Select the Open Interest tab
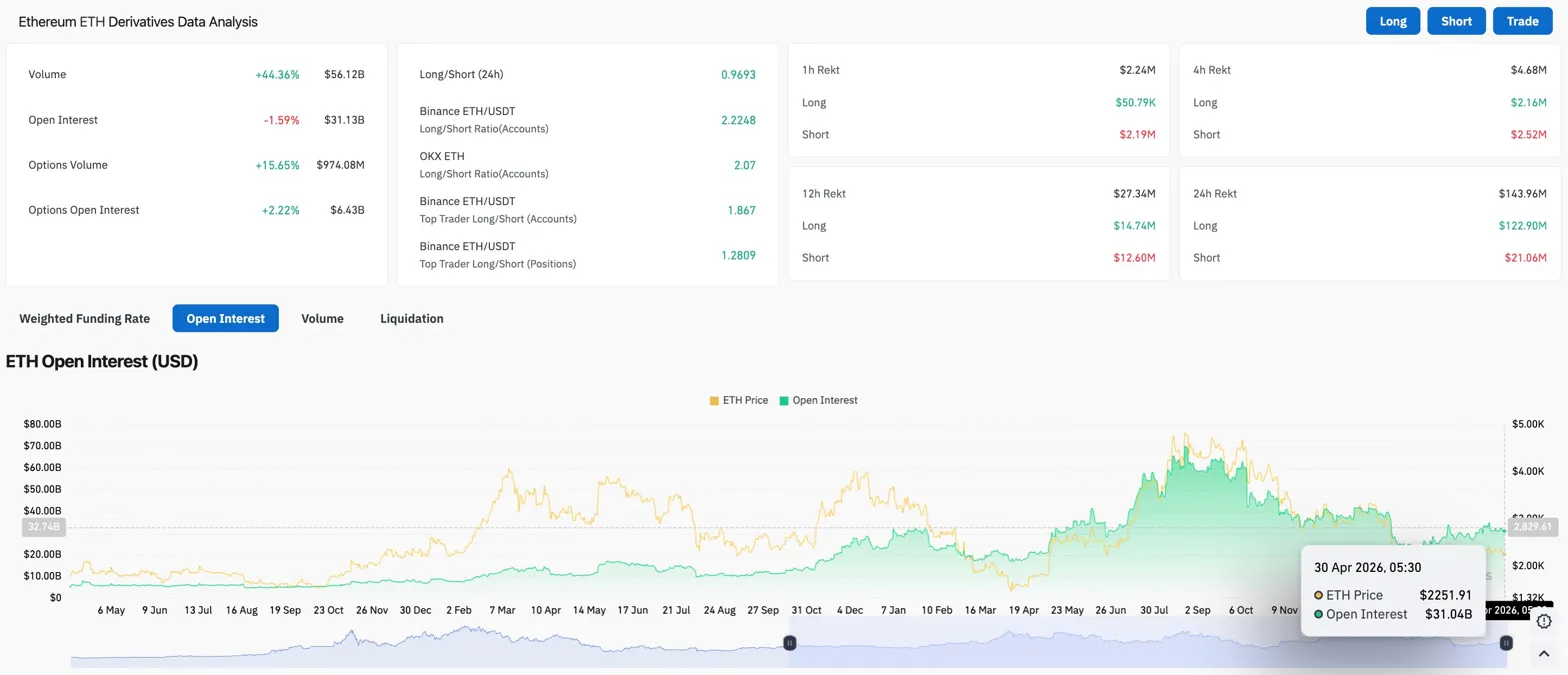 point(225,319)
